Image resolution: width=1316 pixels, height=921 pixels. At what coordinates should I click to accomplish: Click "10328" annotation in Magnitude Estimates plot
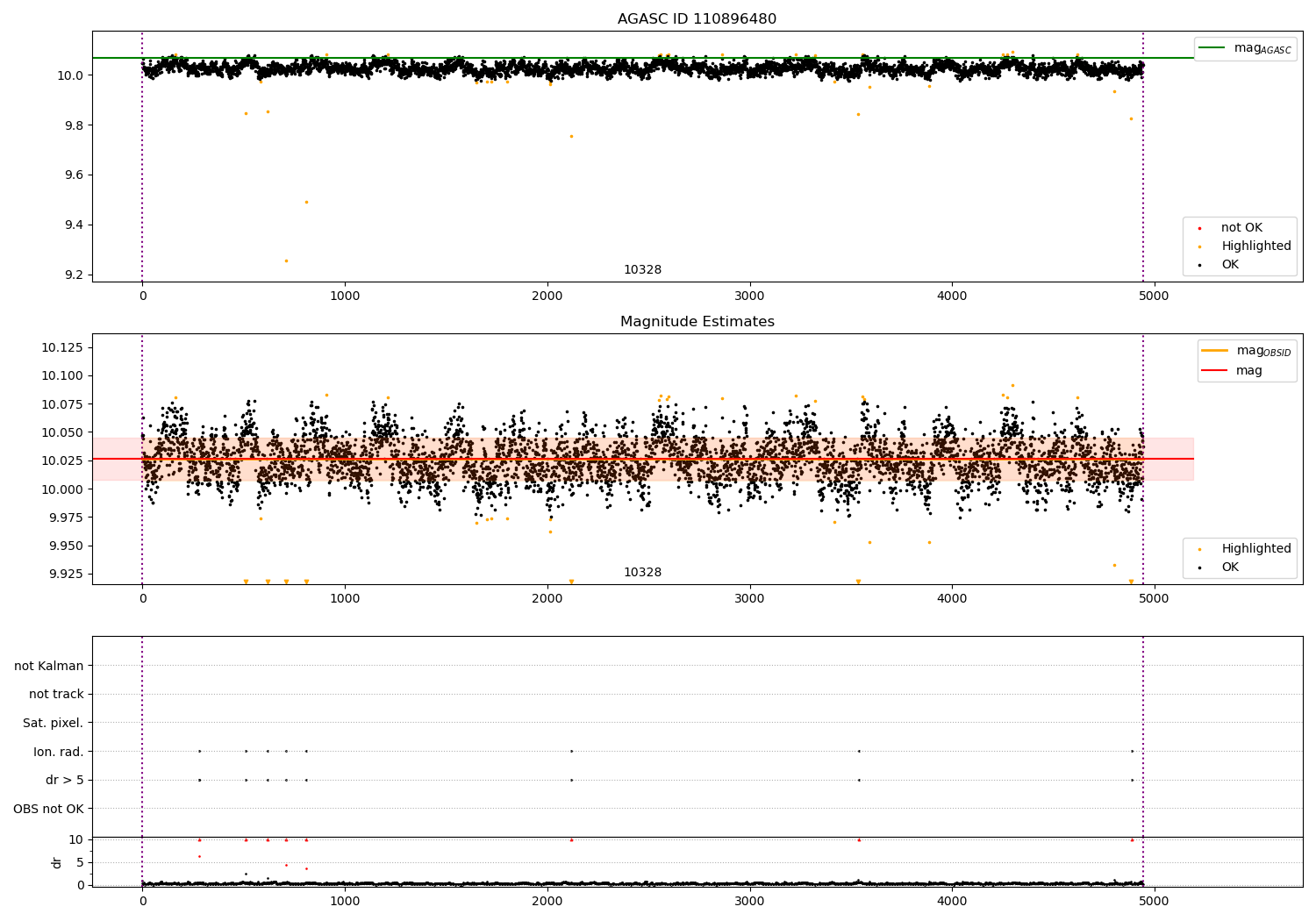(642, 573)
